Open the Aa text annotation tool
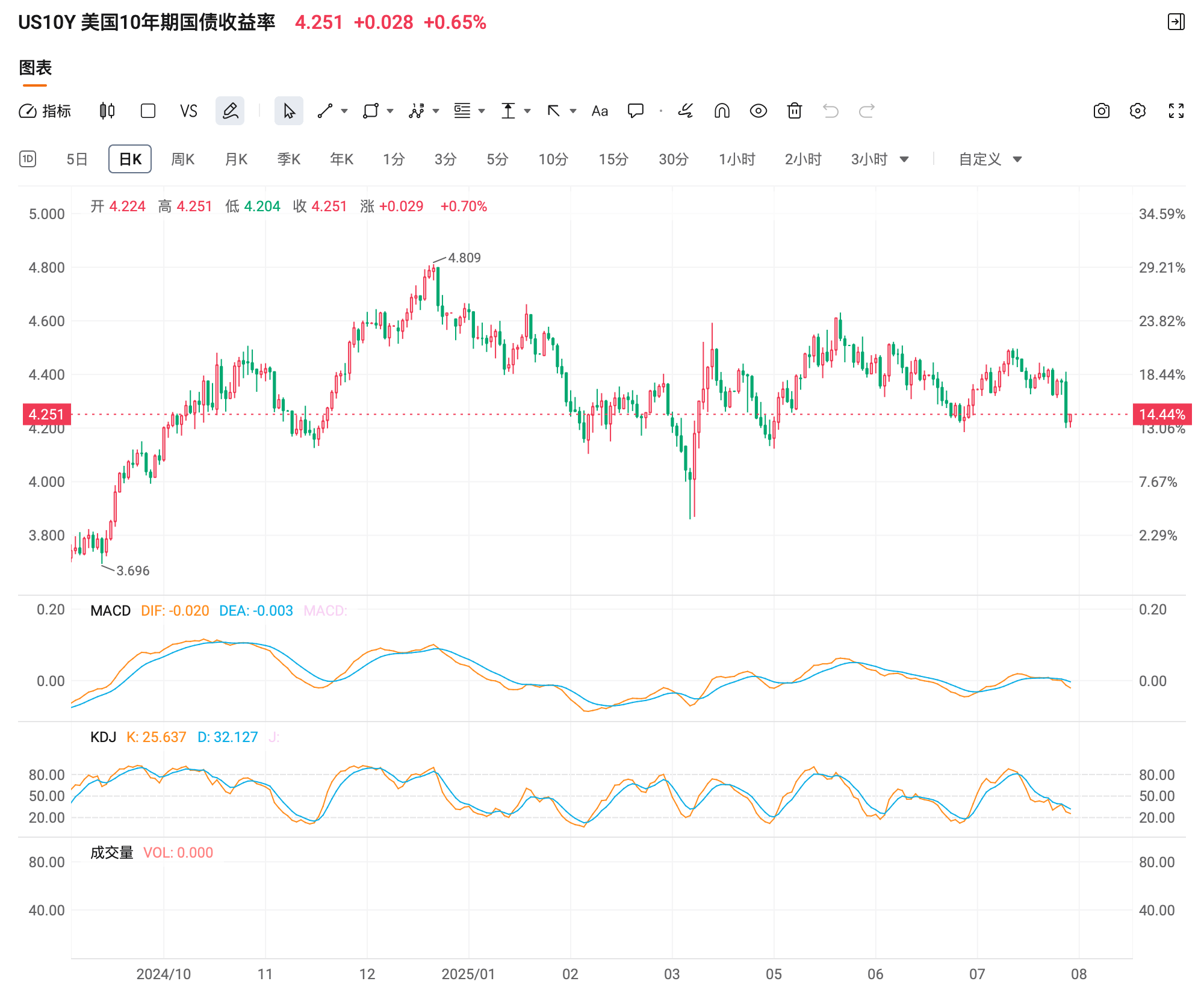Screen dimensions: 1204x987 point(600,111)
